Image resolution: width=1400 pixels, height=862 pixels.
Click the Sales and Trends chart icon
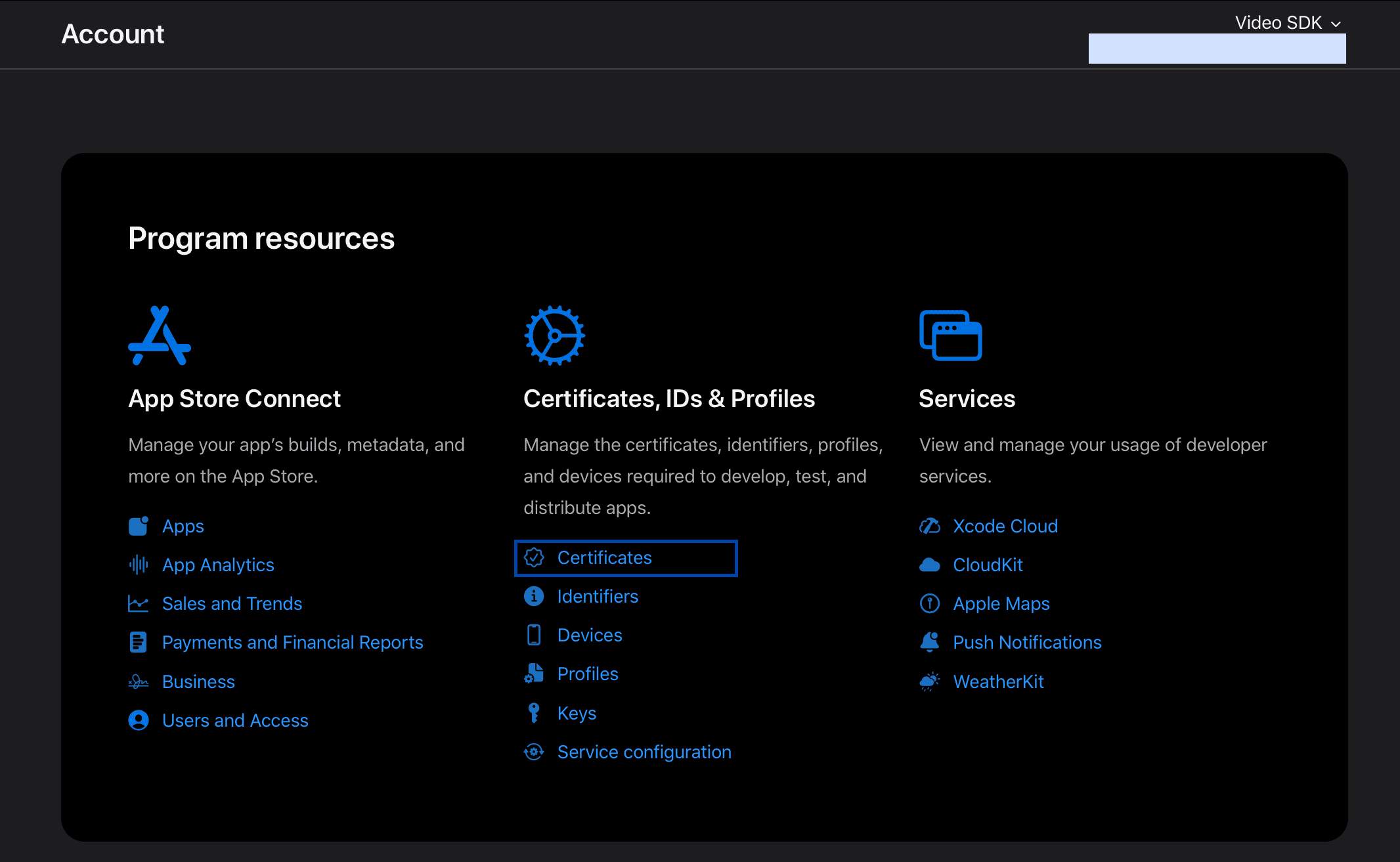[x=139, y=603]
